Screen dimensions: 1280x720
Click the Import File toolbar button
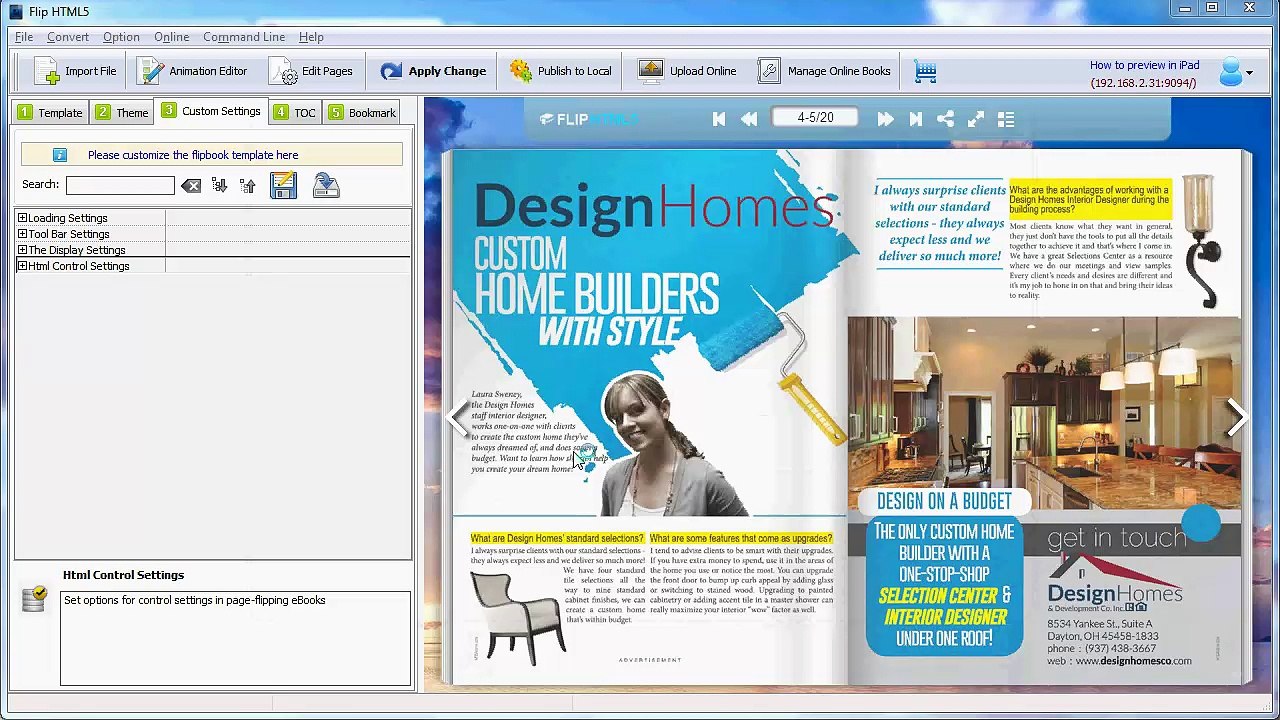[x=75, y=71]
